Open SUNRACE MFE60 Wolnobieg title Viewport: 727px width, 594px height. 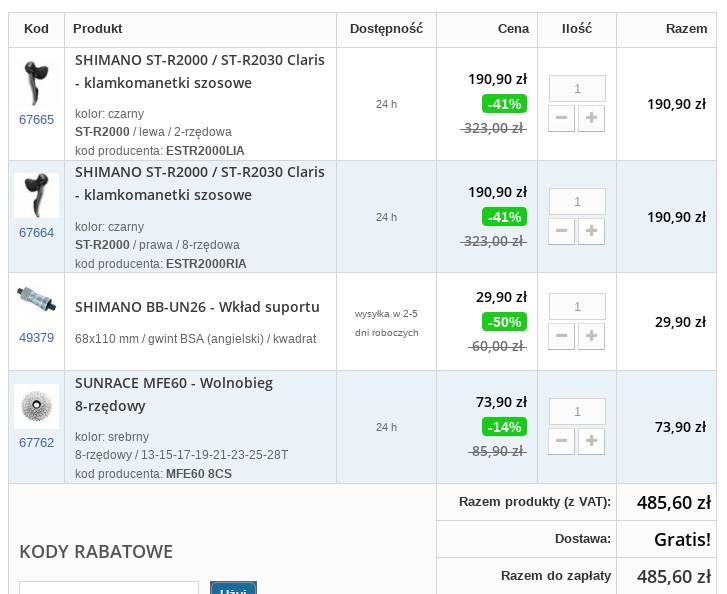174,395
